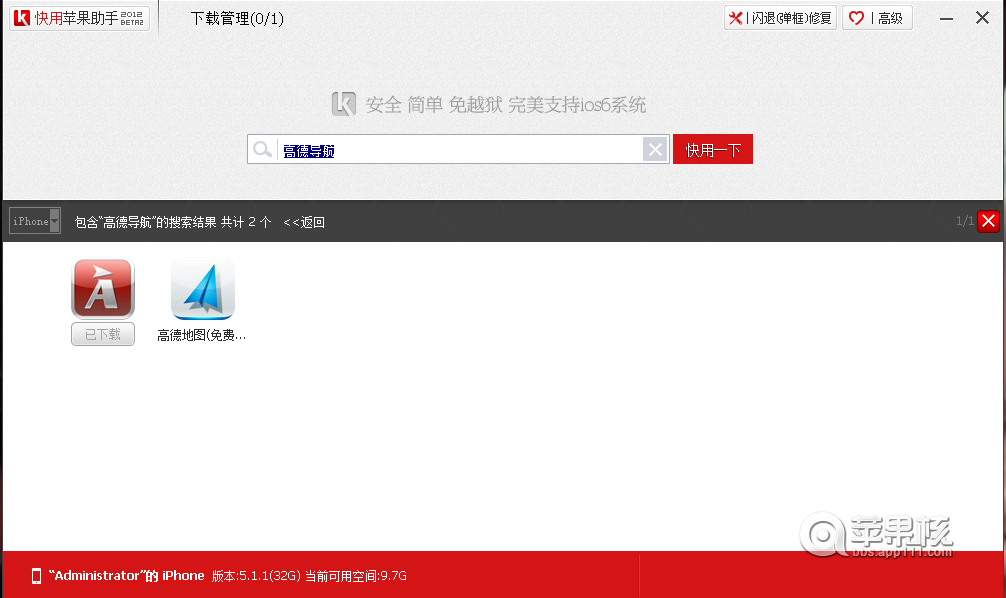The width and height of the screenshot is (1006, 598).
Task: Click the heart icon on the 高级 button
Action: click(855, 17)
